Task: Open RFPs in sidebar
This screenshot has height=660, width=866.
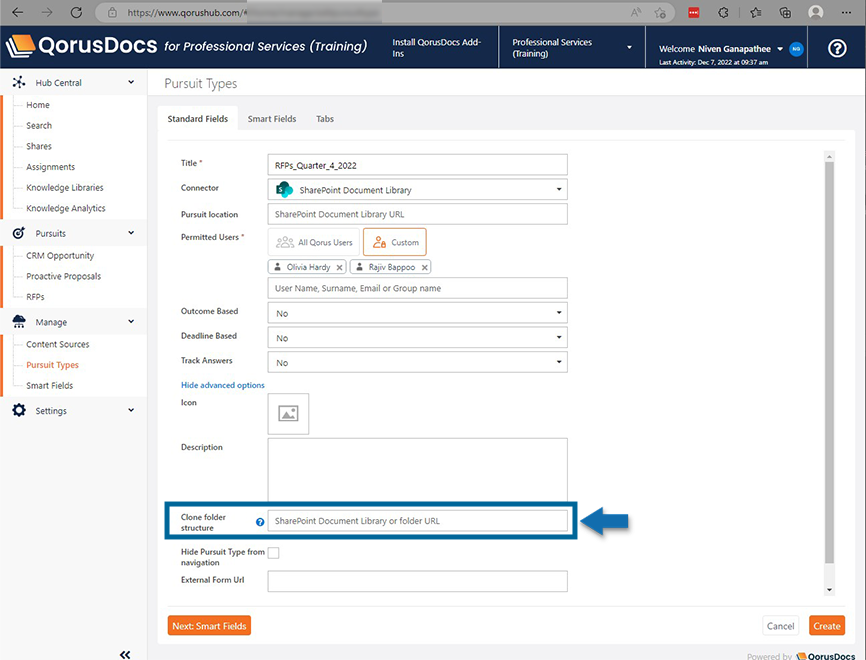Action: click(x=35, y=297)
